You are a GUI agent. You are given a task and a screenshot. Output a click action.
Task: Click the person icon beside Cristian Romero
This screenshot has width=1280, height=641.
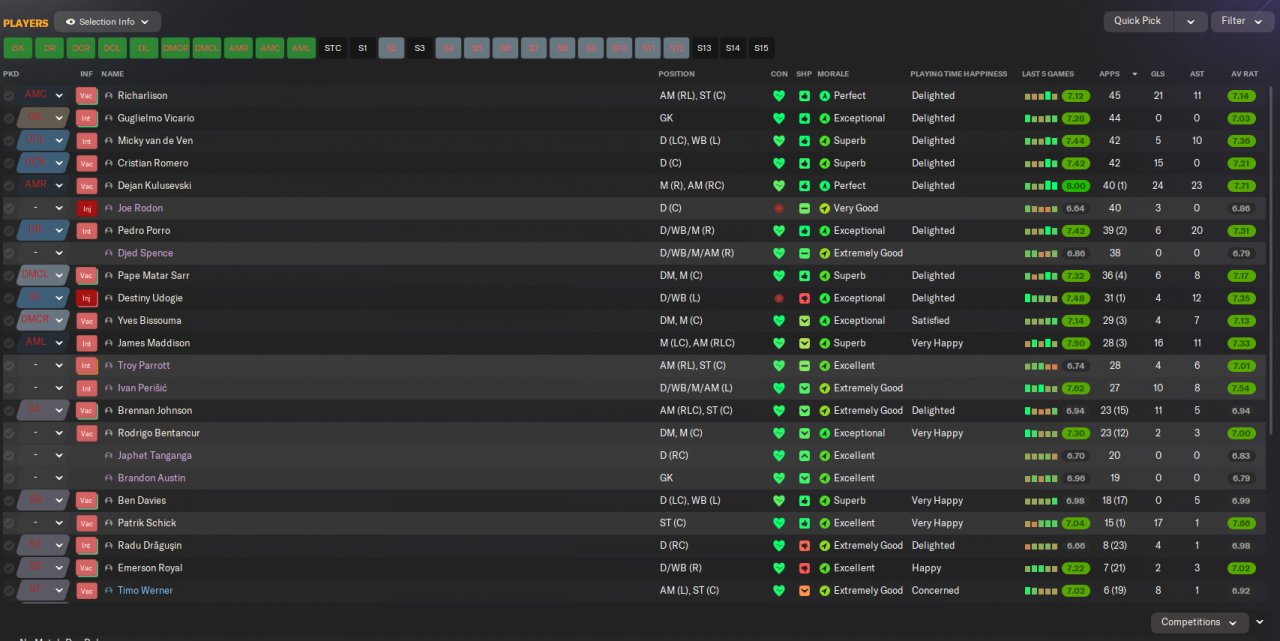(109, 163)
